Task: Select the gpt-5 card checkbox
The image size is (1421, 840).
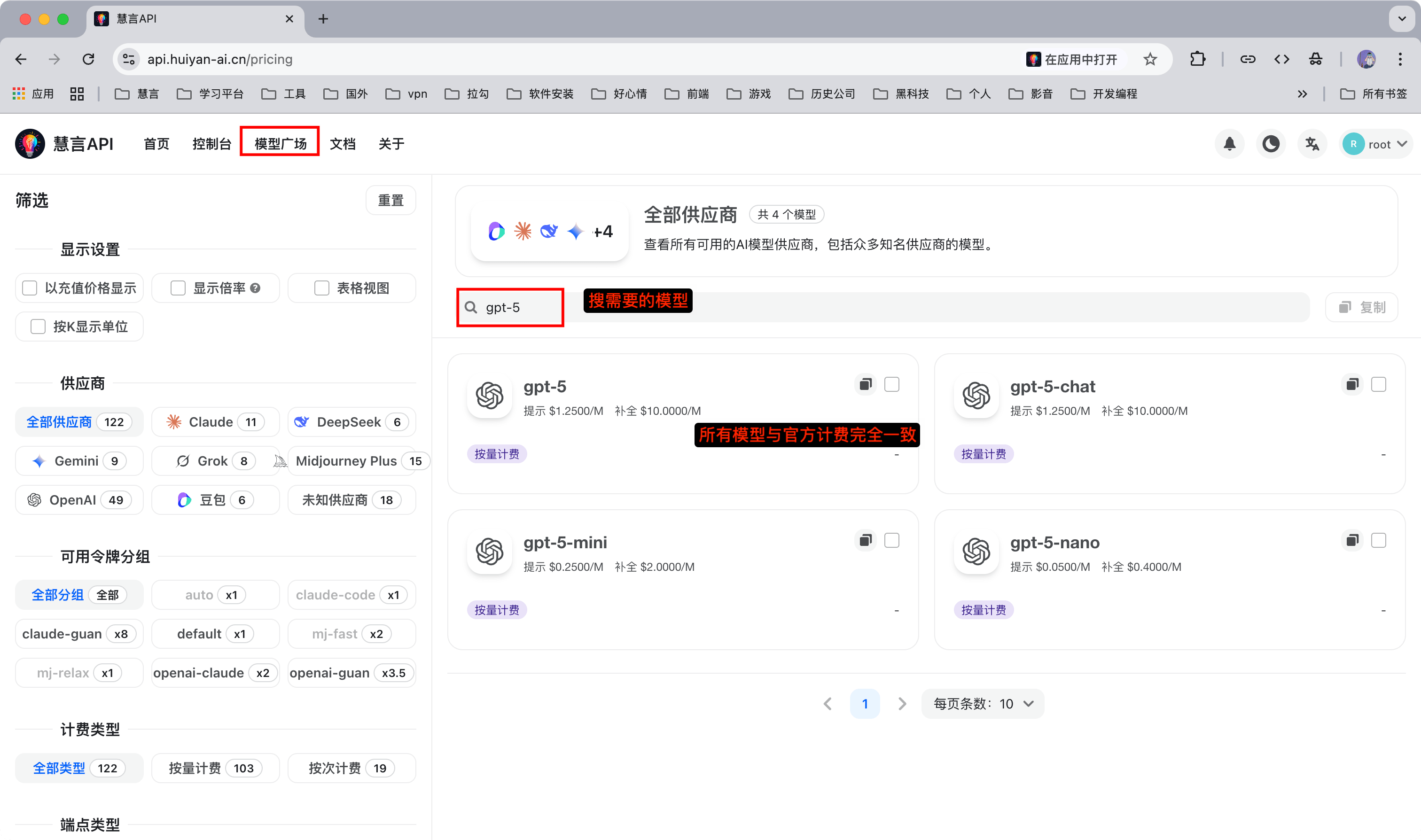Action: pos(892,384)
